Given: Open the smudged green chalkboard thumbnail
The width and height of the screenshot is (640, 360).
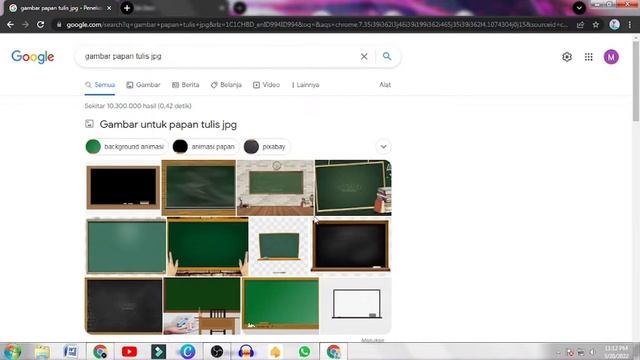Looking at the screenshot, I should click(x=199, y=188).
